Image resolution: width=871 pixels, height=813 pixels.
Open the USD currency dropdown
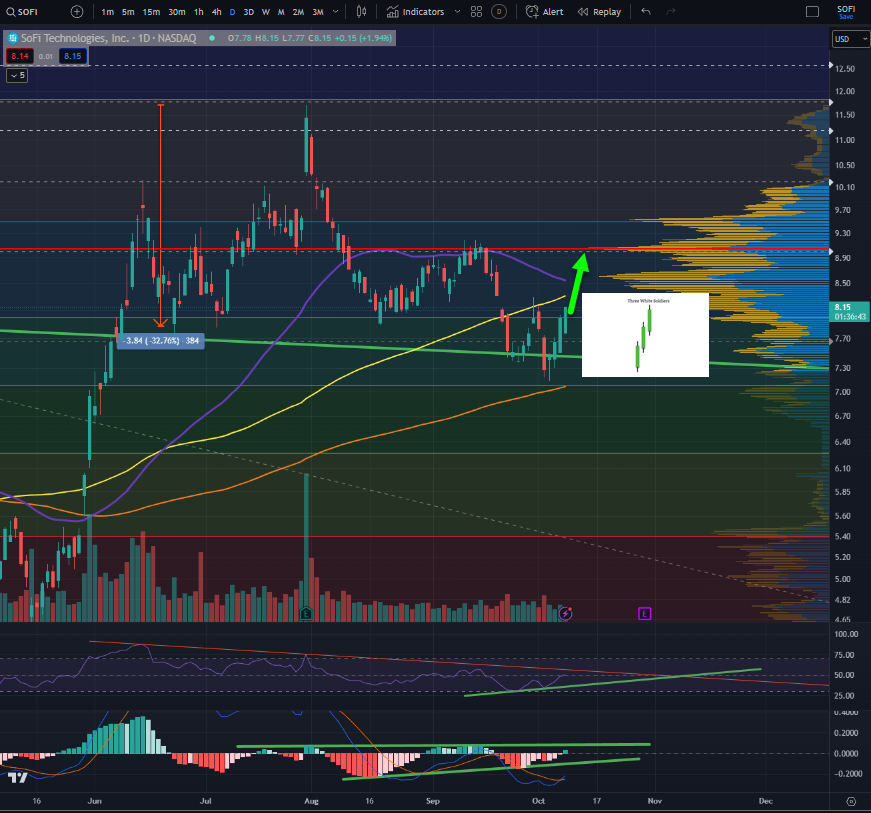click(x=851, y=39)
